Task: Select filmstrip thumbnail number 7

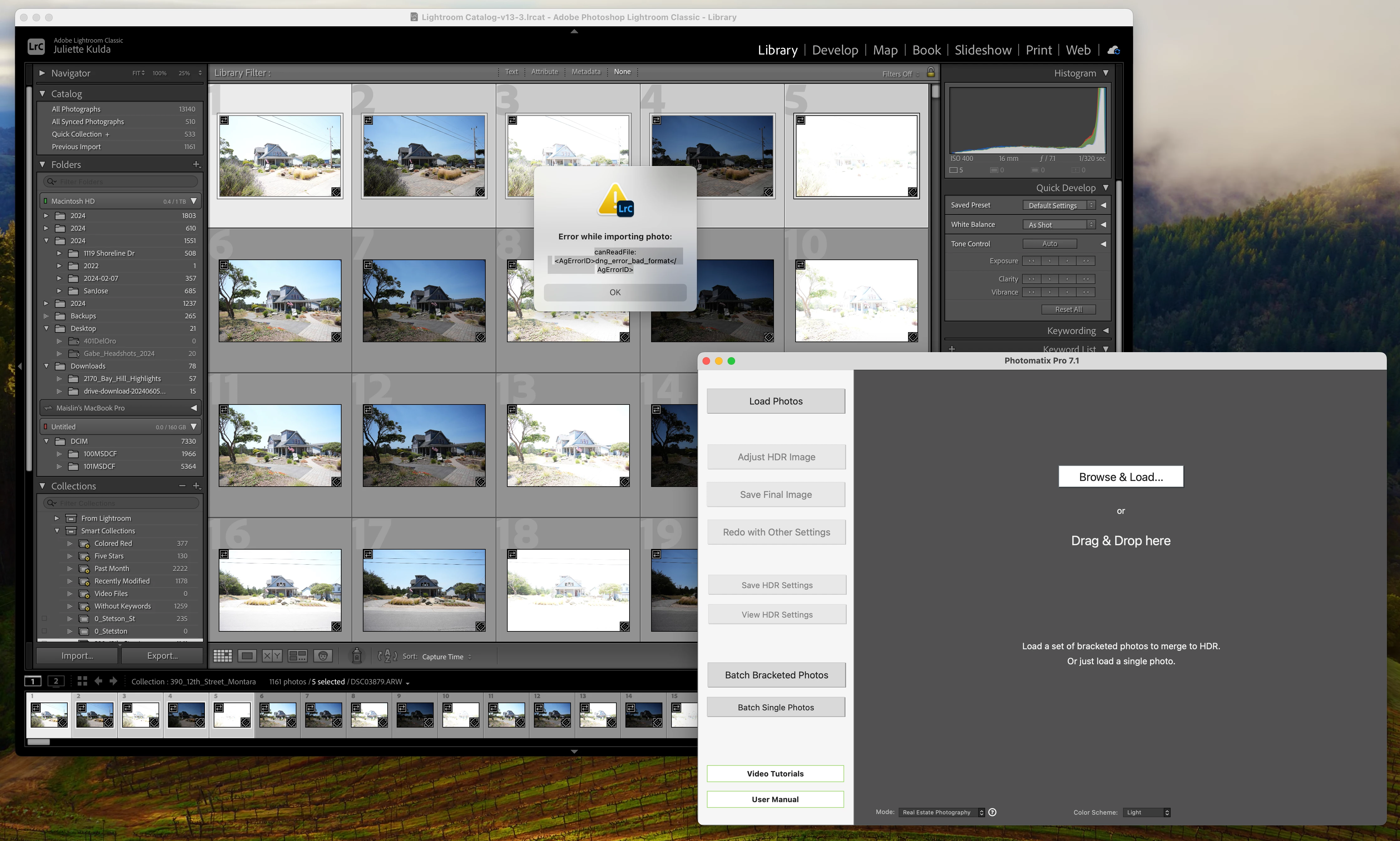Action: coord(323,715)
